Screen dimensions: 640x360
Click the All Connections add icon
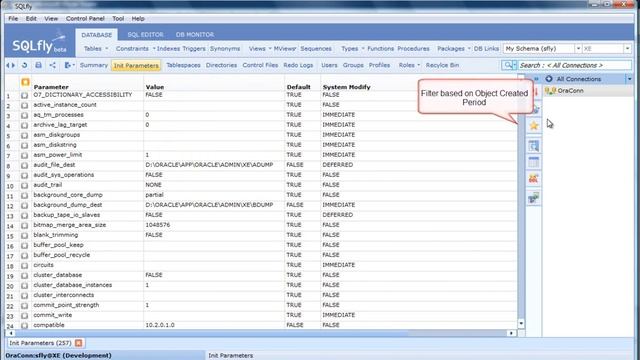coord(549,79)
